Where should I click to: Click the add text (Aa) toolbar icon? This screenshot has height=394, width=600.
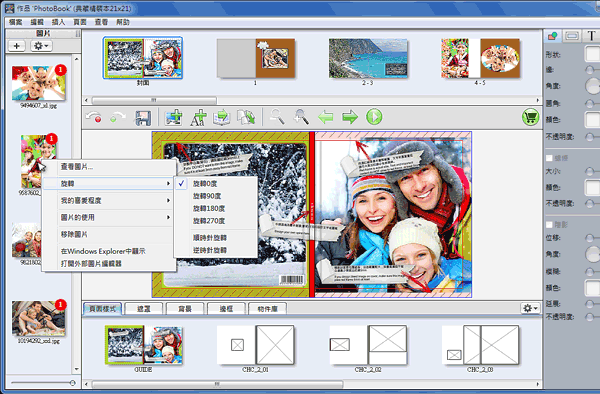[x=198, y=117]
